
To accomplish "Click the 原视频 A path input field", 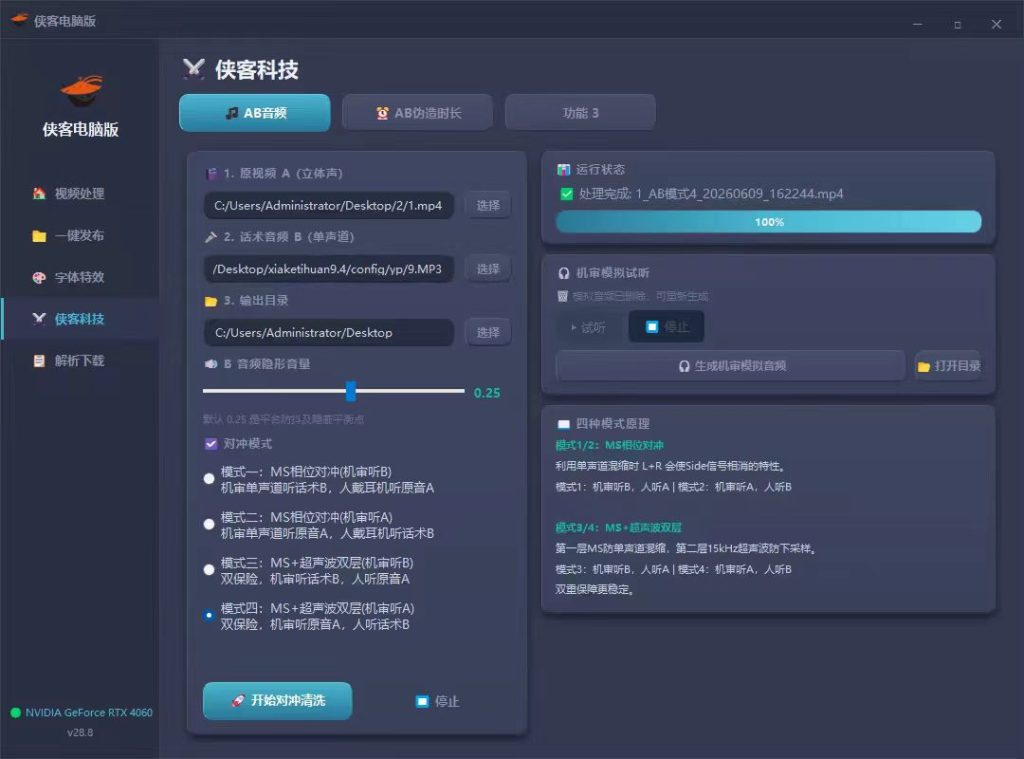I will click(328, 205).
